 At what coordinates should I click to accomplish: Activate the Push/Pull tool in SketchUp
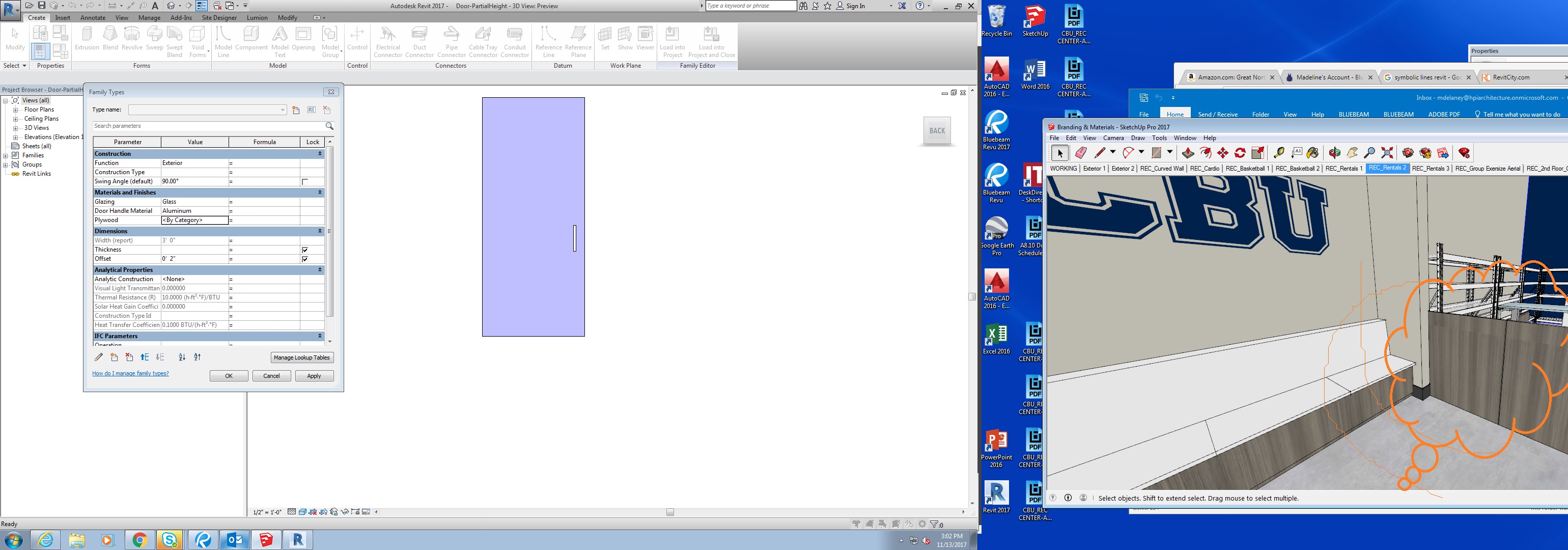[1188, 153]
